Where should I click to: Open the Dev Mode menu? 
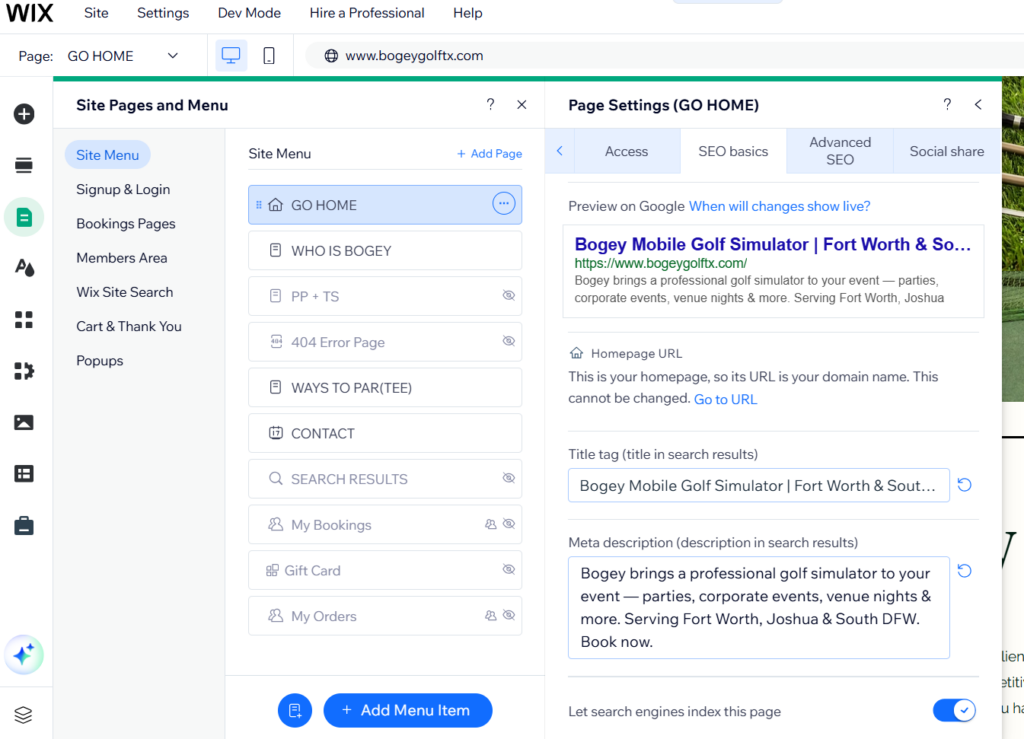click(249, 13)
